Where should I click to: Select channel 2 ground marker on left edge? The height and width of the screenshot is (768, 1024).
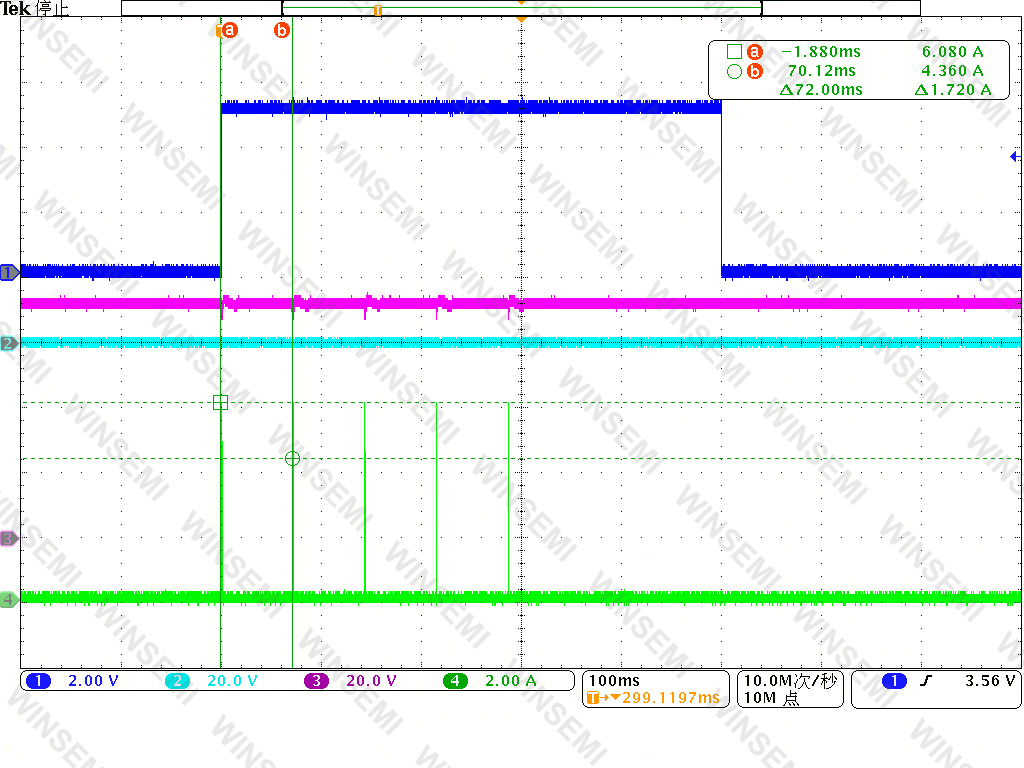[9, 343]
